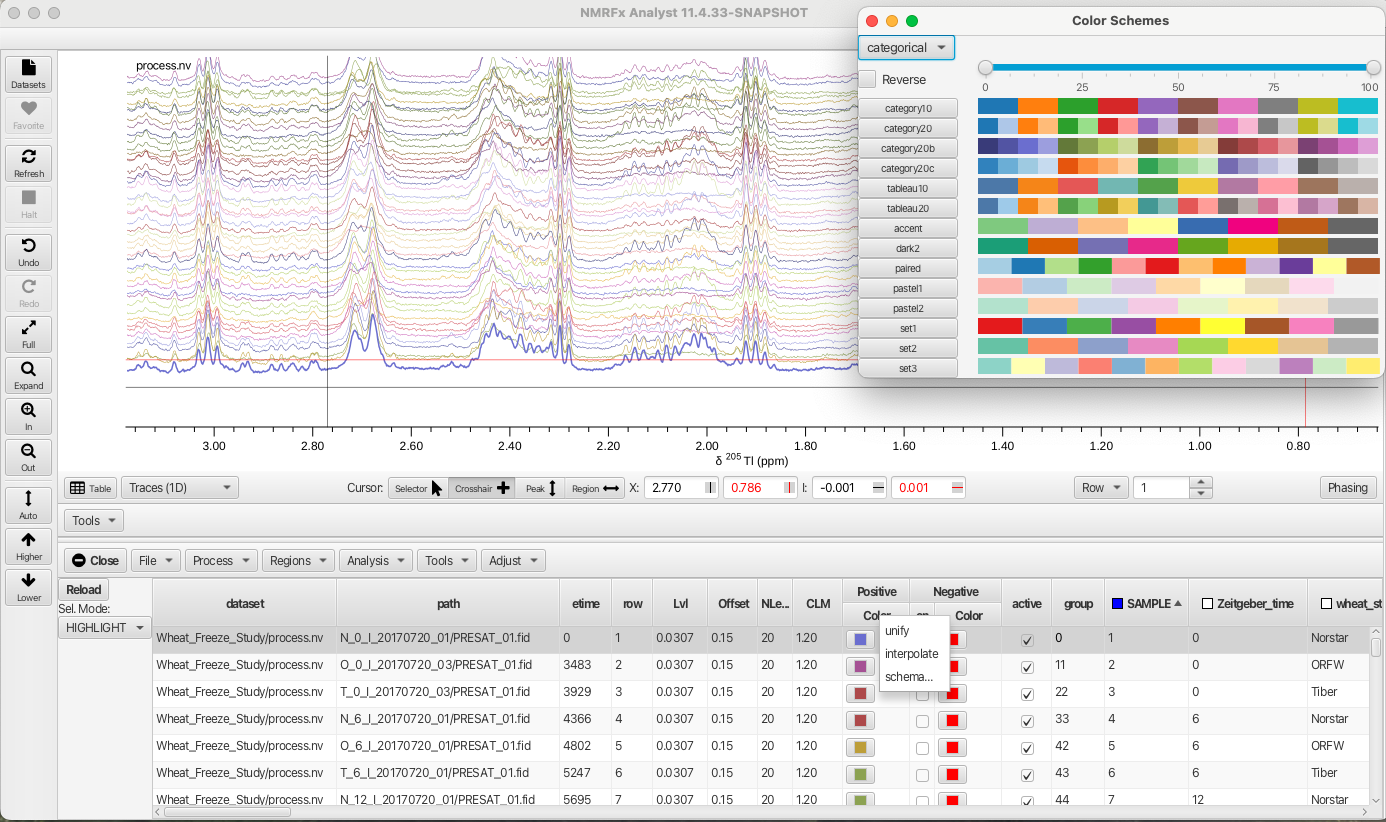Open the Analysis menu
The image size is (1386, 822).
click(375, 560)
